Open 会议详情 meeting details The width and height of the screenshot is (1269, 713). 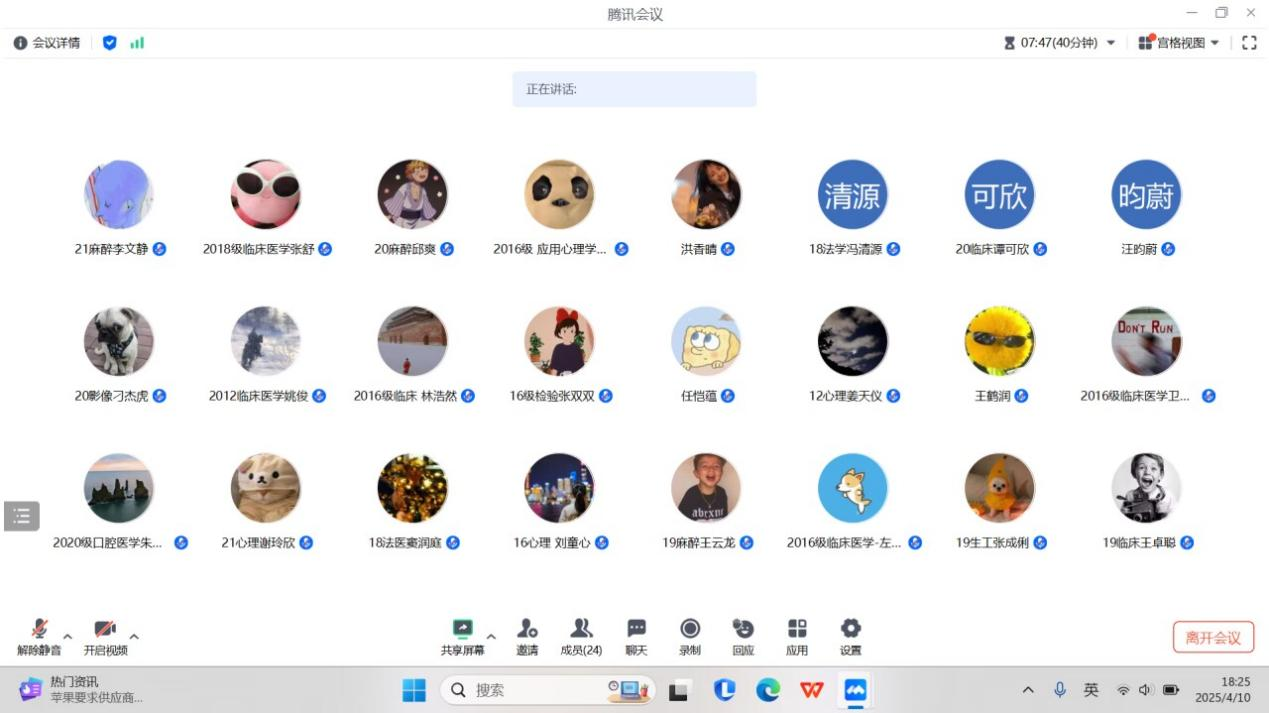pos(47,43)
